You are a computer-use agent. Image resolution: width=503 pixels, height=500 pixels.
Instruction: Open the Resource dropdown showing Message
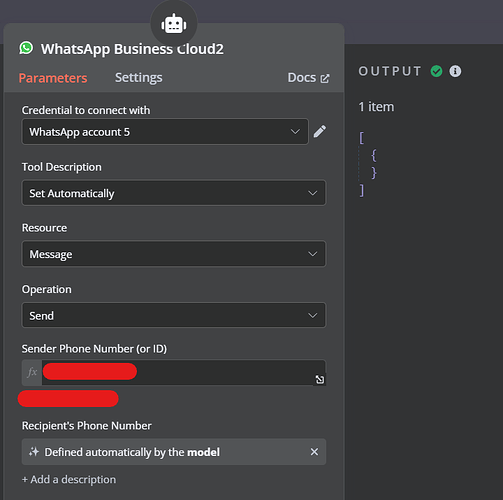pos(174,254)
